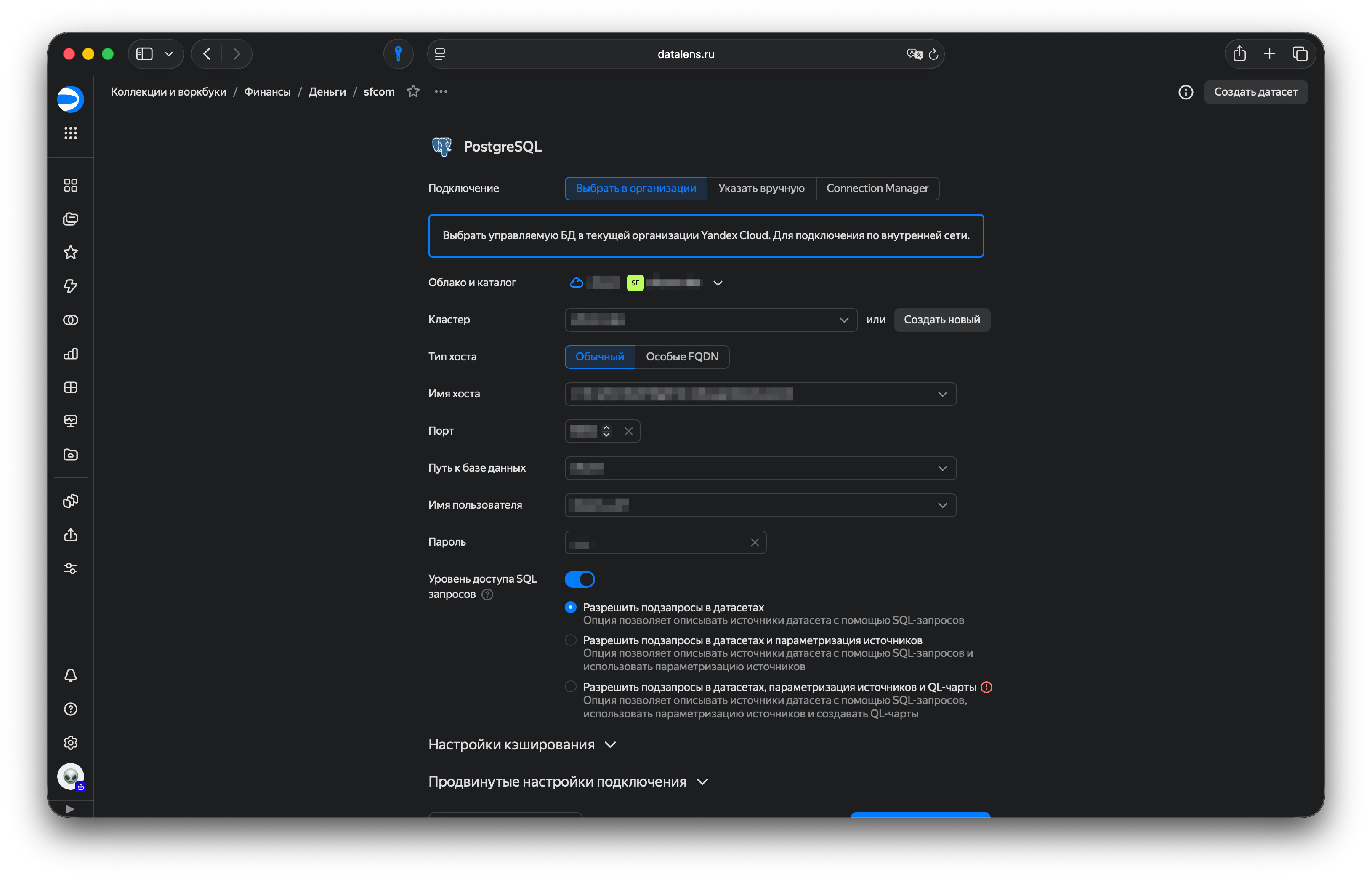Click the Создать новый cluster button
Image resolution: width=1372 pixels, height=880 pixels.
click(x=942, y=320)
